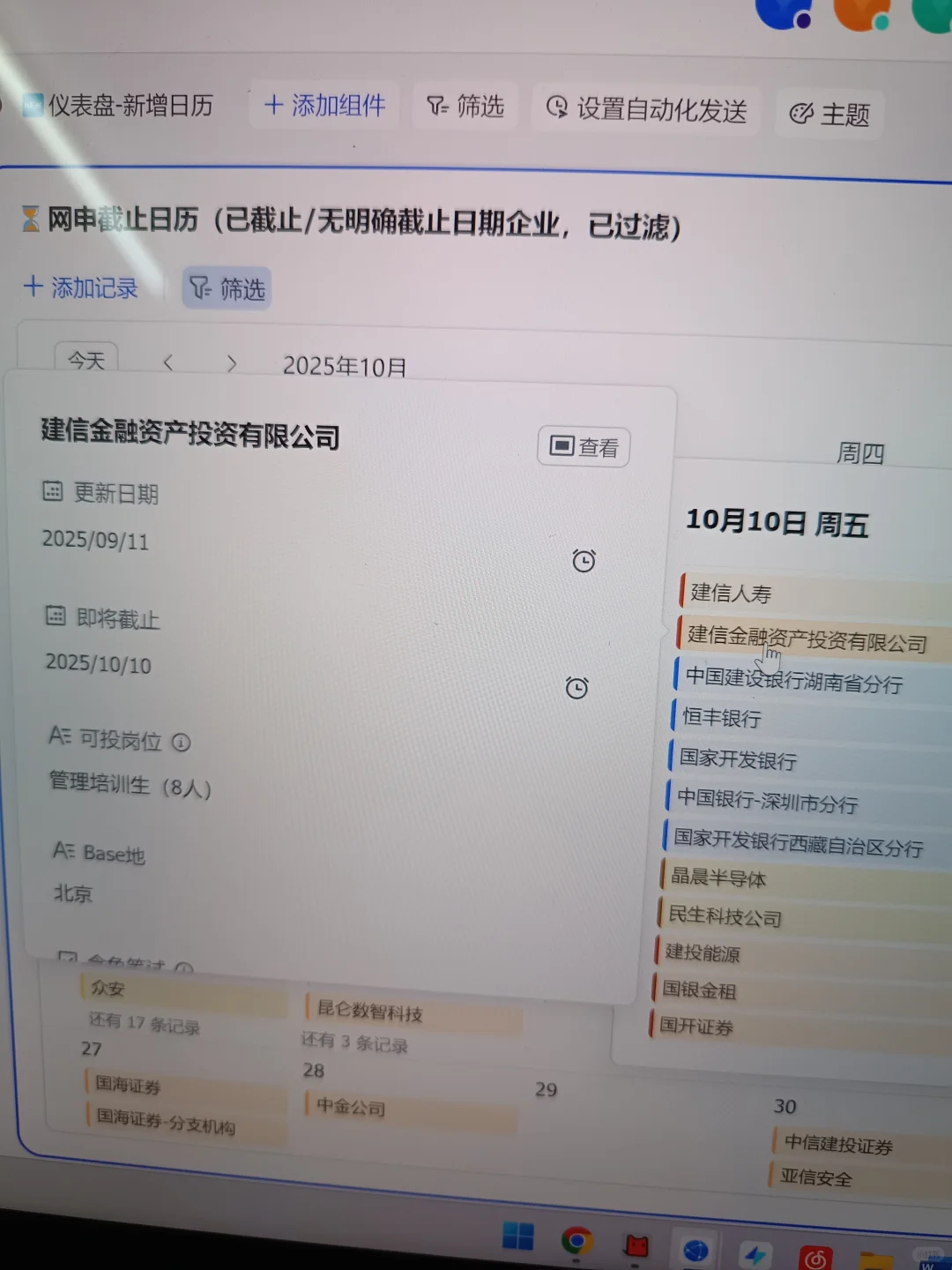Open the blue globe taskbar icon

point(695,1251)
